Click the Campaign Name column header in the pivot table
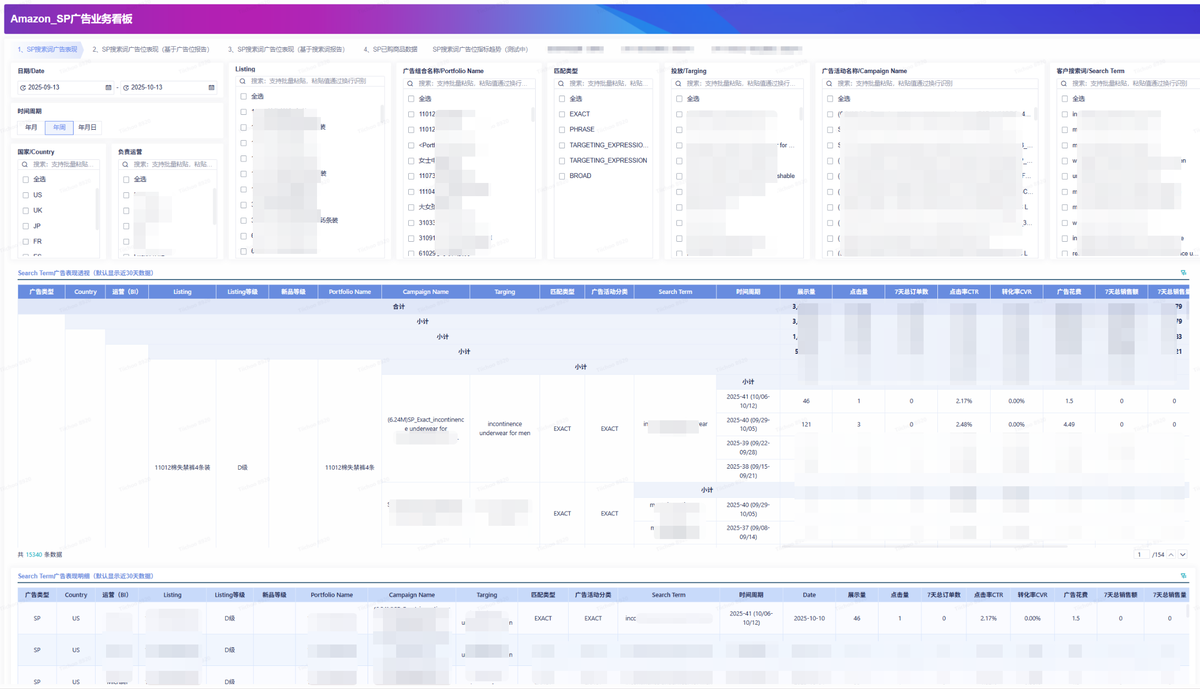 coord(426,292)
